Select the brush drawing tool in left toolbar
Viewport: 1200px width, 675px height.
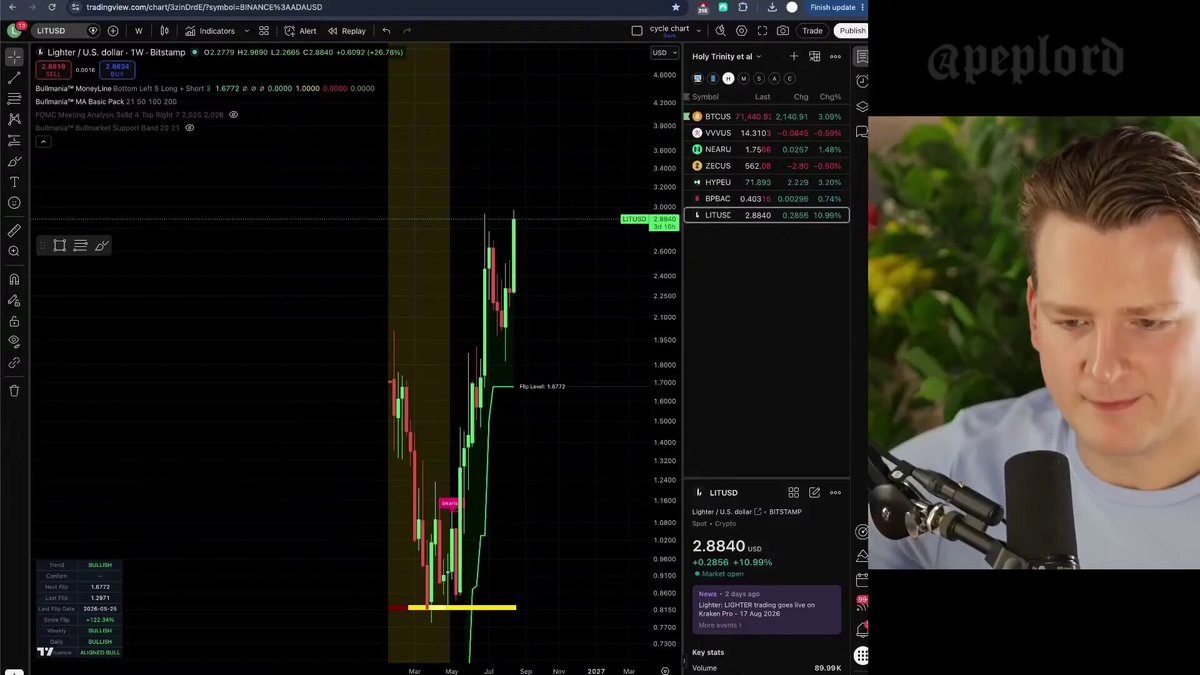[x=14, y=161]
